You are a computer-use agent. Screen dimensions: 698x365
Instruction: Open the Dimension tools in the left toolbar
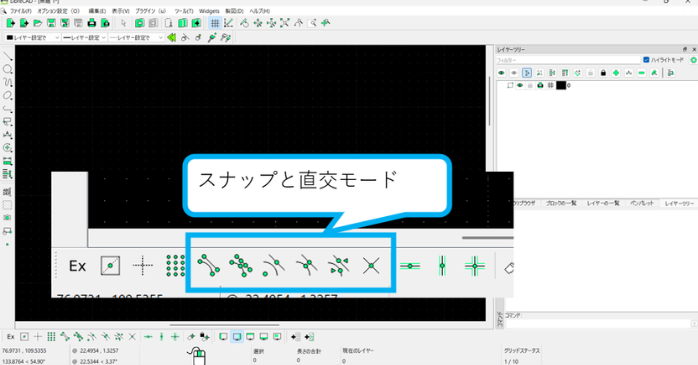(8, 134)
